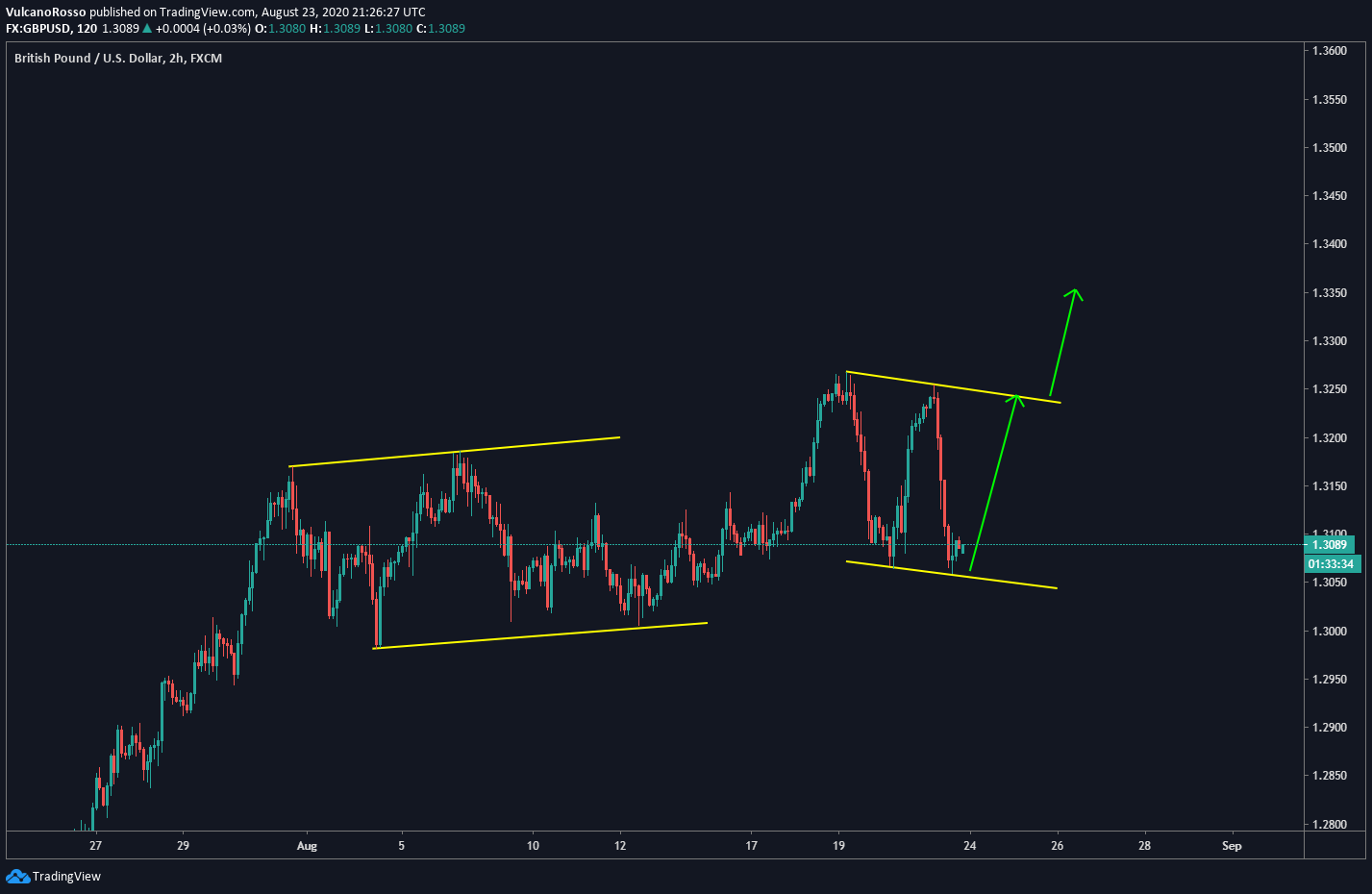
Task: Click the Low value L:1.3080
Action: coord(388,29)
